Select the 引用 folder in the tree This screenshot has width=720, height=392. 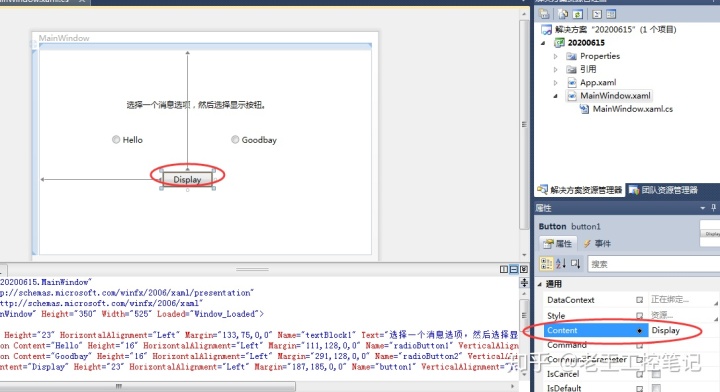tap(581, 69)
